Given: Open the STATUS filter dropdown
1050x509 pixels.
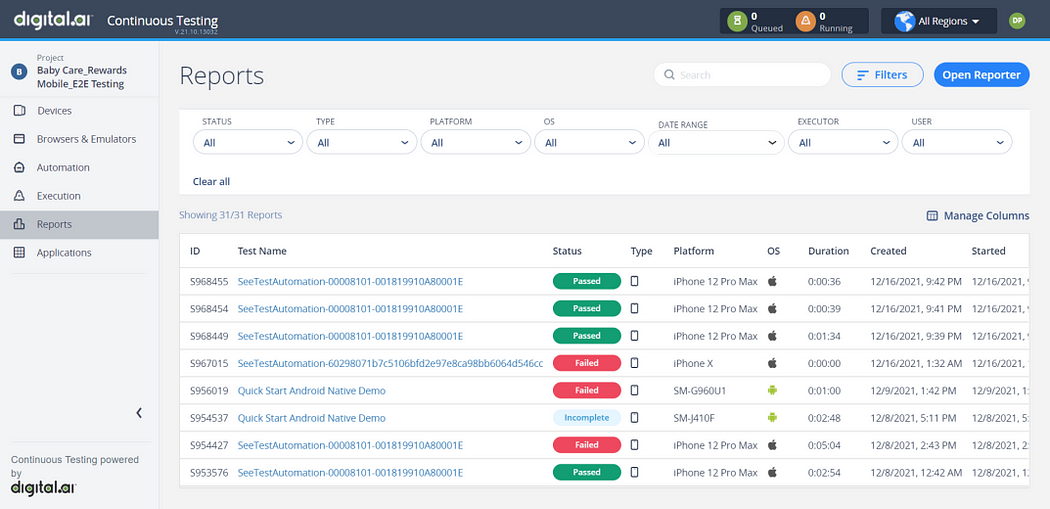Looking at the screenshot, I should coord(248,143).
